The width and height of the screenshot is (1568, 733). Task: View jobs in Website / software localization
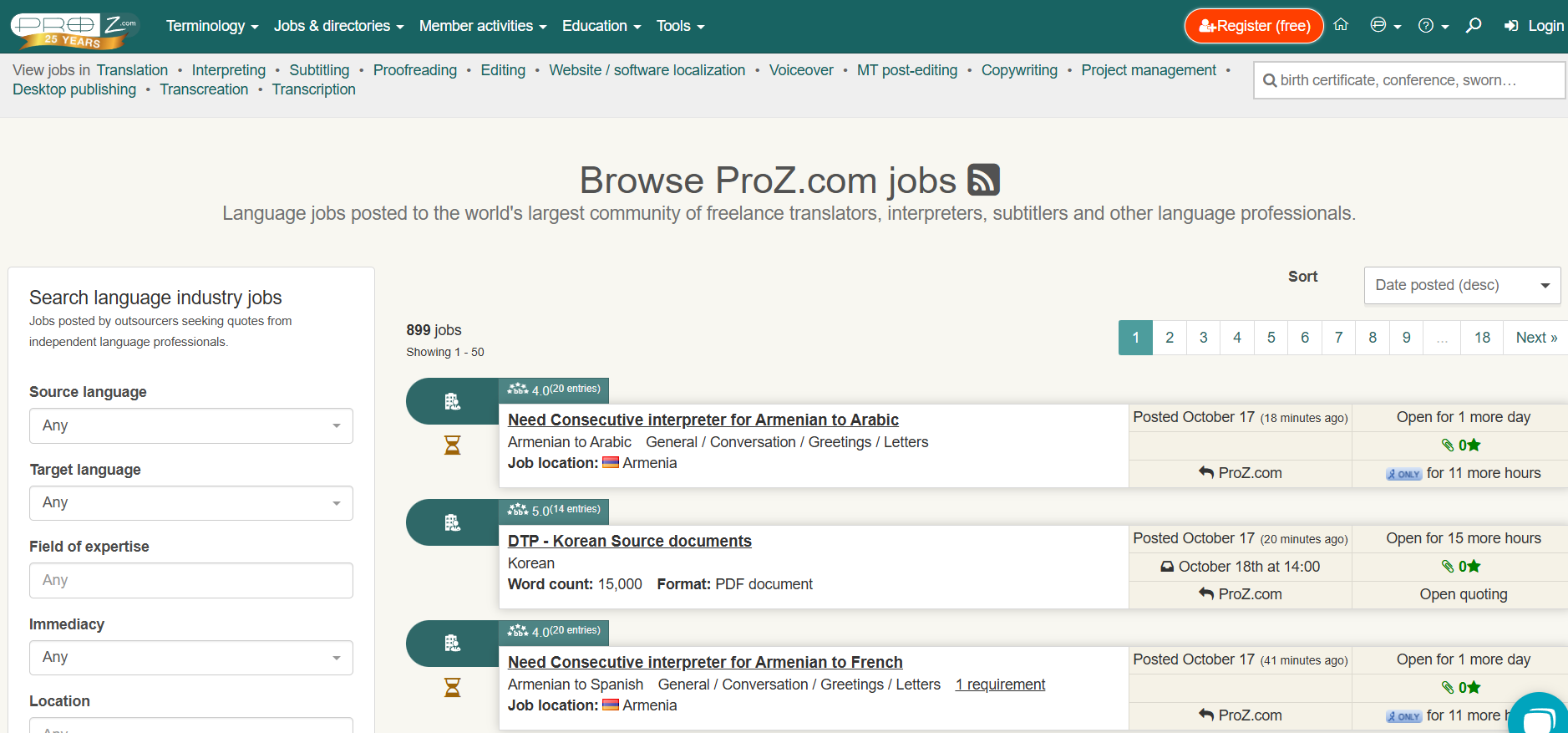coord(647,70)
